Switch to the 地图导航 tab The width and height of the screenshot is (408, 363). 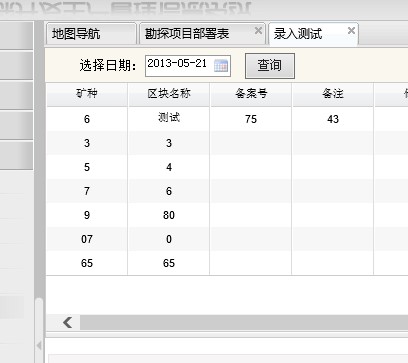coord(91,33)
